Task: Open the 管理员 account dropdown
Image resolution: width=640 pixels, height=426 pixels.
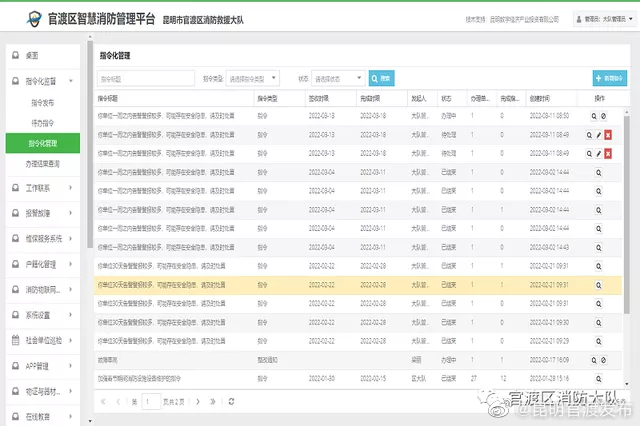Action: click(604, 19)
